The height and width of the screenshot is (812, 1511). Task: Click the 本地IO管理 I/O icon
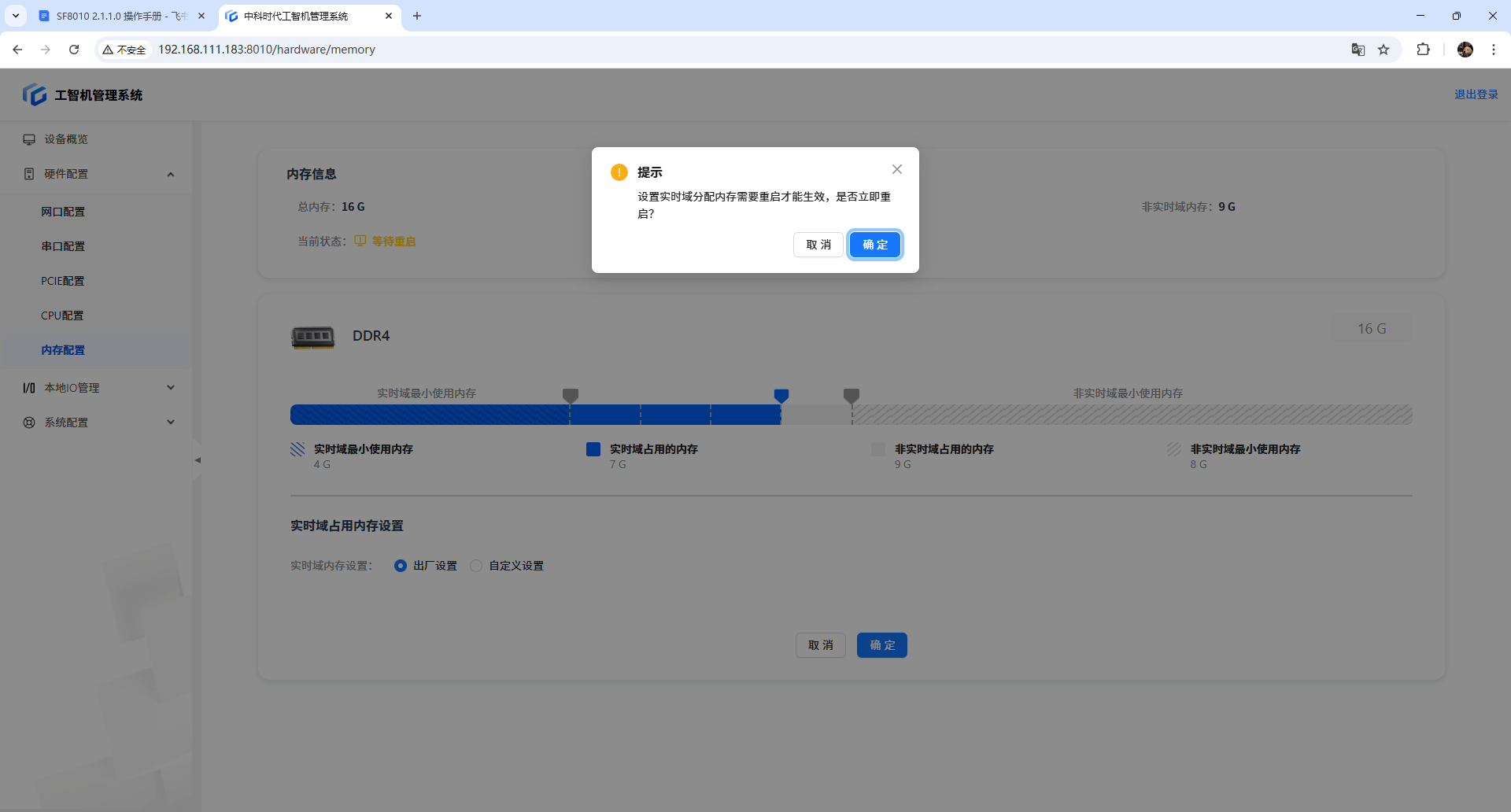click(29, 388)
